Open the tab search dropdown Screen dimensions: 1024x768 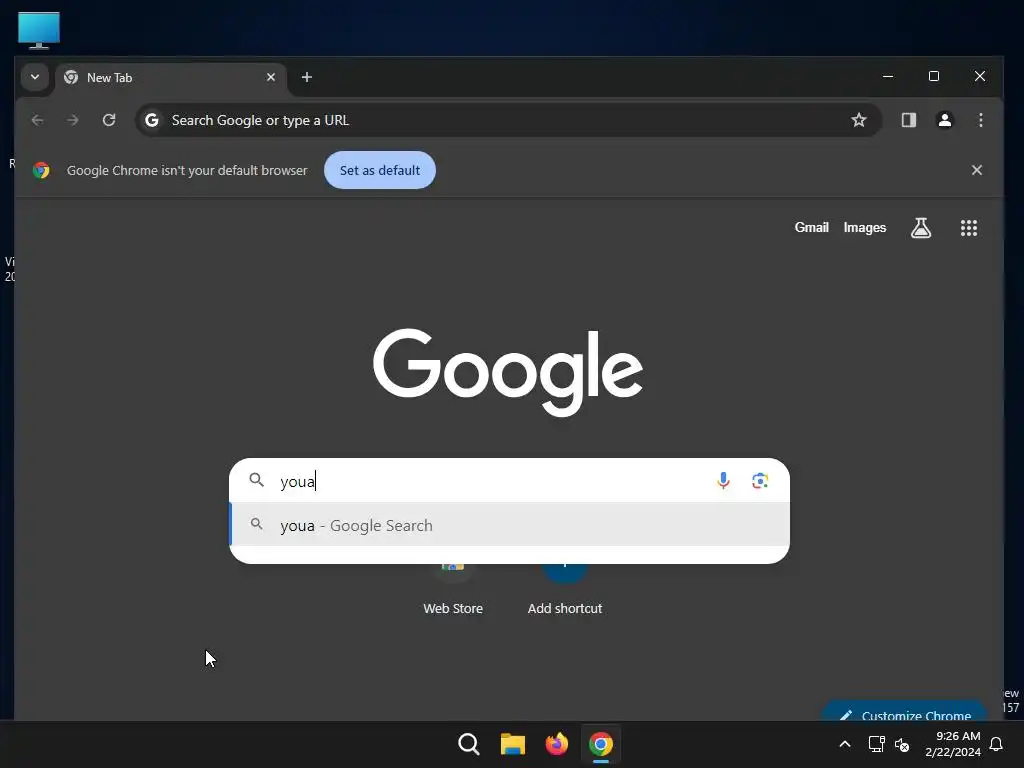click(x=35, y=77)
